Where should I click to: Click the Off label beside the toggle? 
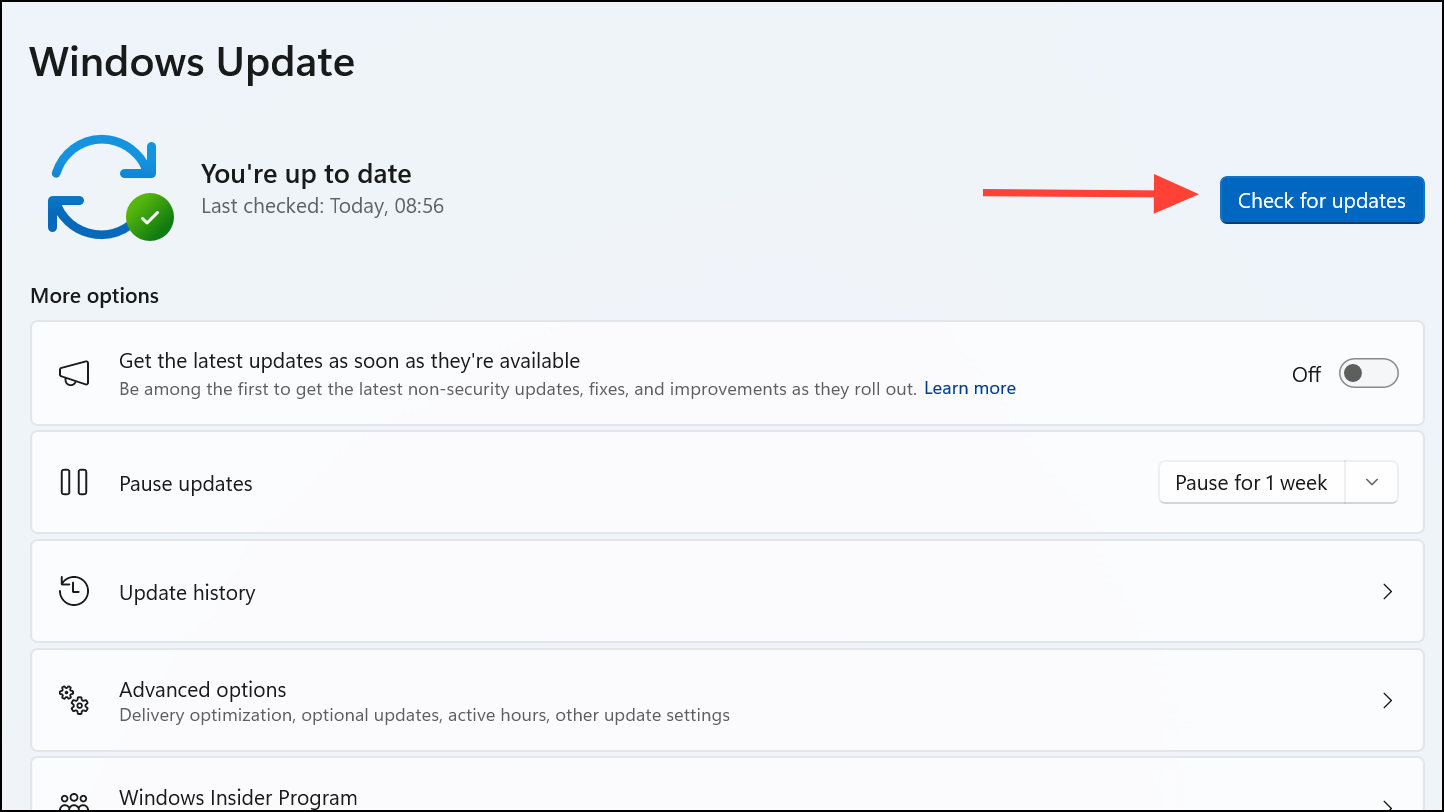tap(1306, 375)
